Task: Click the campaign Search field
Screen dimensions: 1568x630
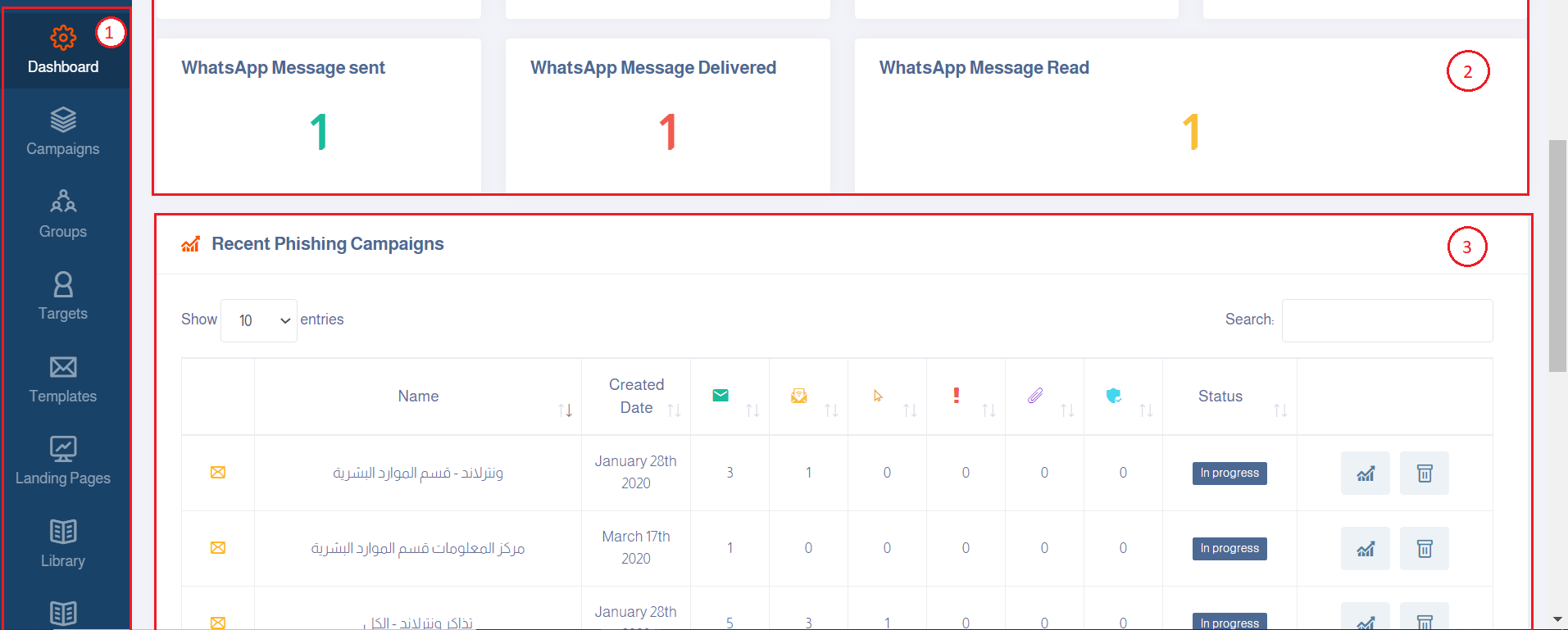Action: click(1387, 320)
